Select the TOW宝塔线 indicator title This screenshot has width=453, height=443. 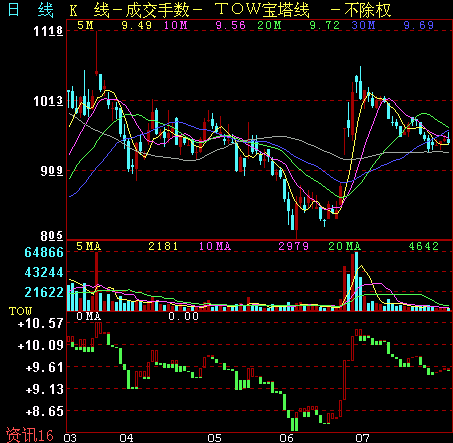262,10
